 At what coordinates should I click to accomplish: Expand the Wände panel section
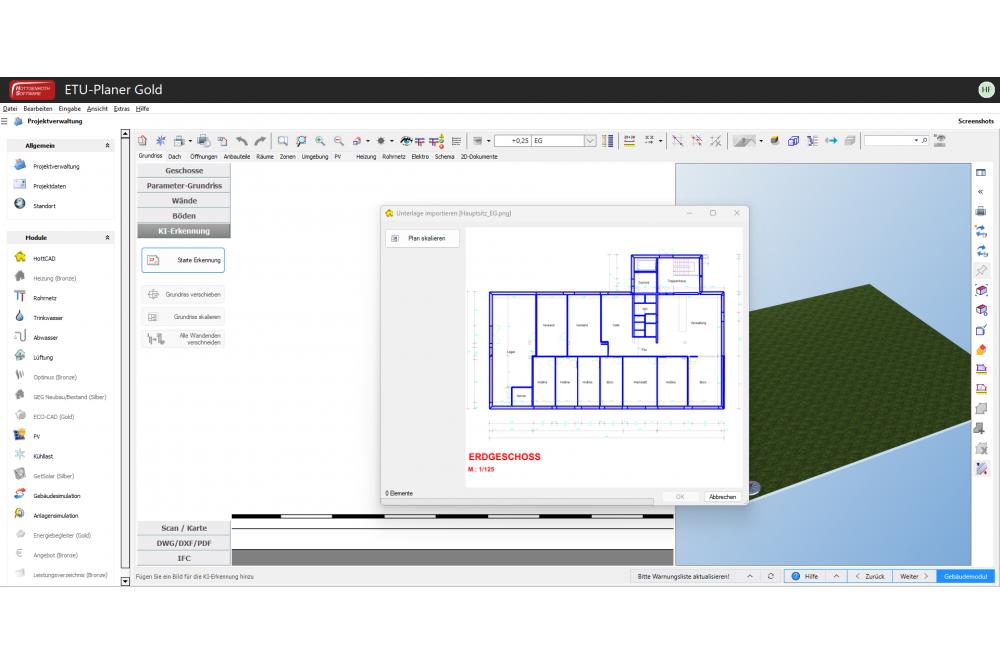[184, 200]
